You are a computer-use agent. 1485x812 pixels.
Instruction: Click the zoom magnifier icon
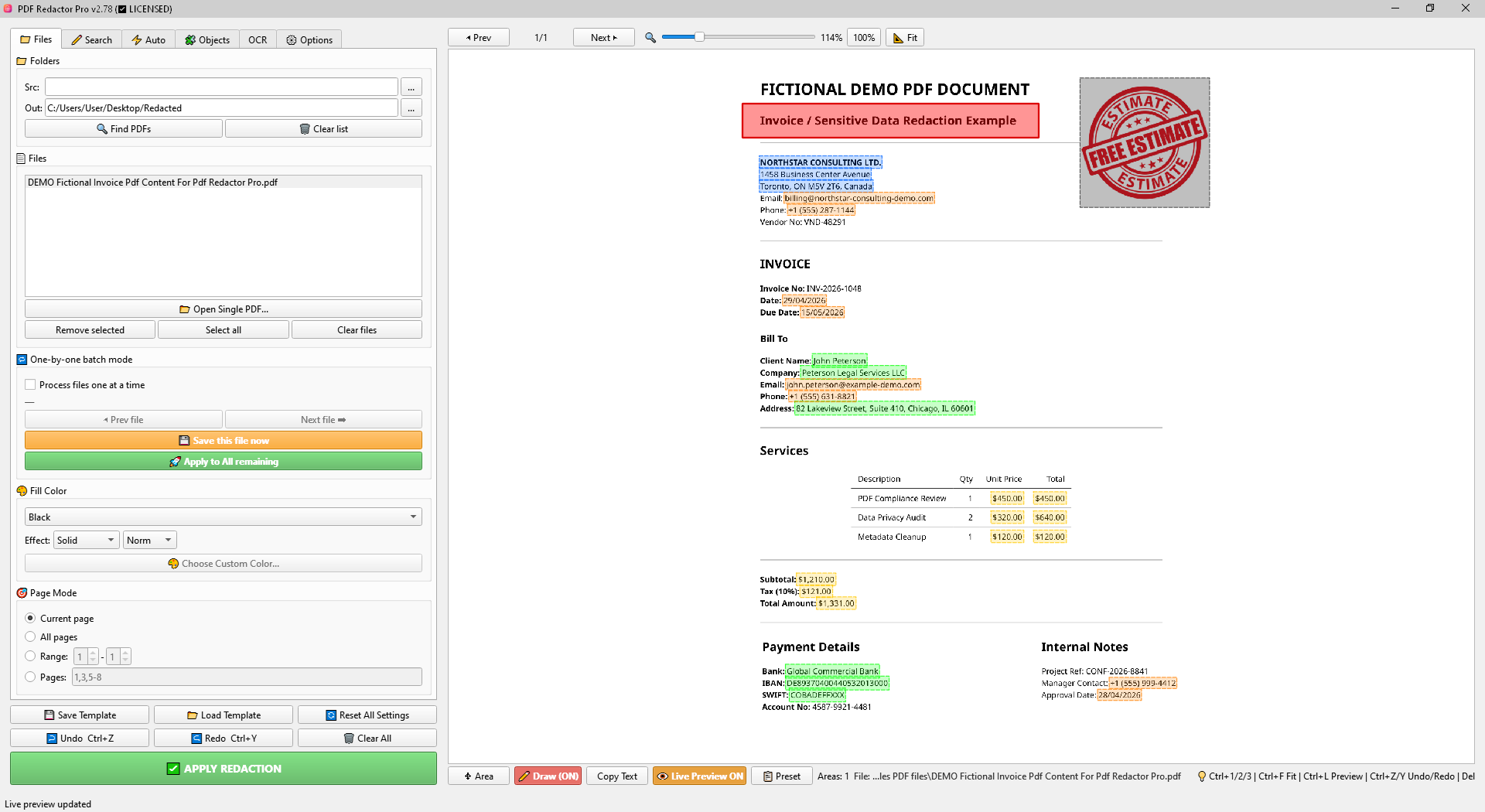(x=650, y=37)
